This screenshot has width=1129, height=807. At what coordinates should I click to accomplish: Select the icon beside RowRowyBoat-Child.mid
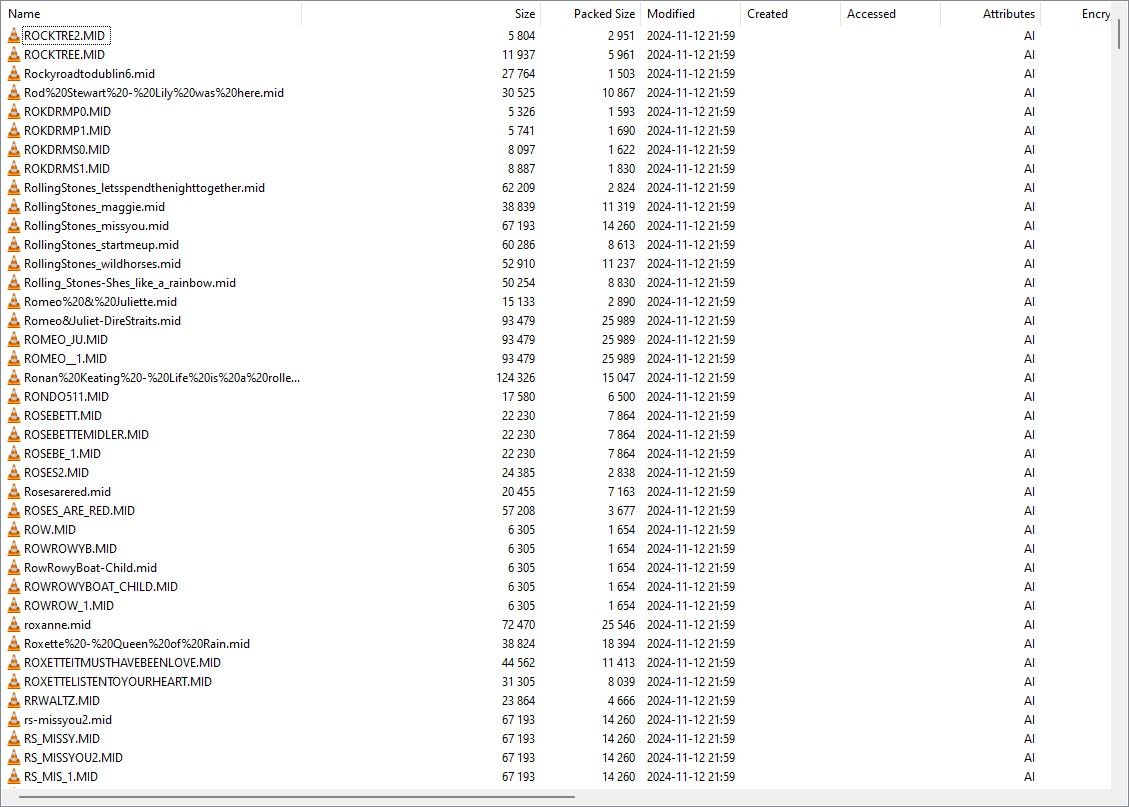14,568
